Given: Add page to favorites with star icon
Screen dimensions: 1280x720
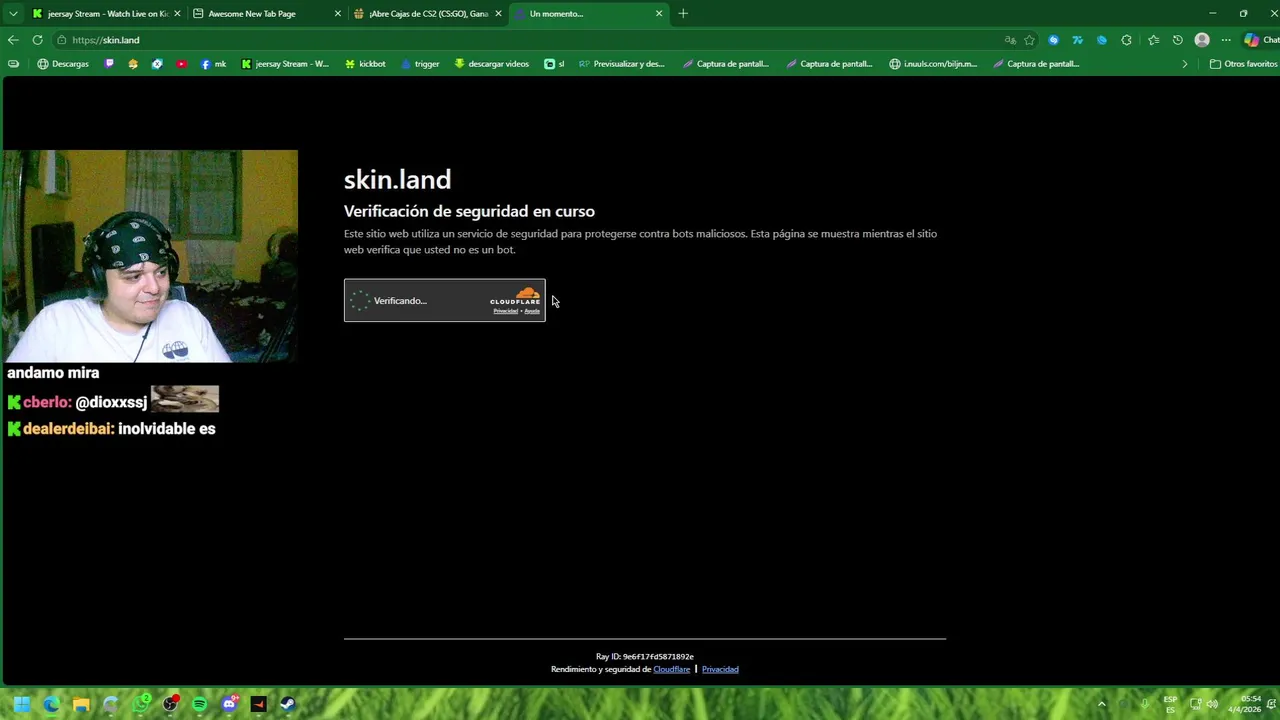Looking at the screenshot, I should pyautogui.click(x=1029, y=40).
